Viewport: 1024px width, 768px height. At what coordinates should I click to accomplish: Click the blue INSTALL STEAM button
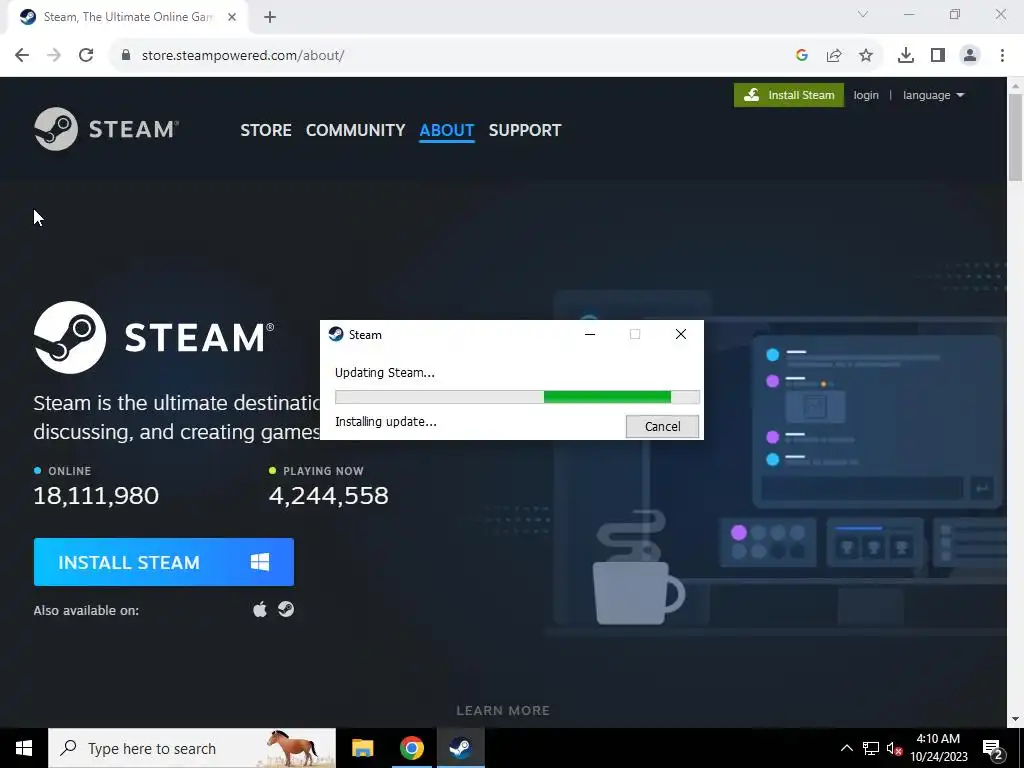[164, 562]
